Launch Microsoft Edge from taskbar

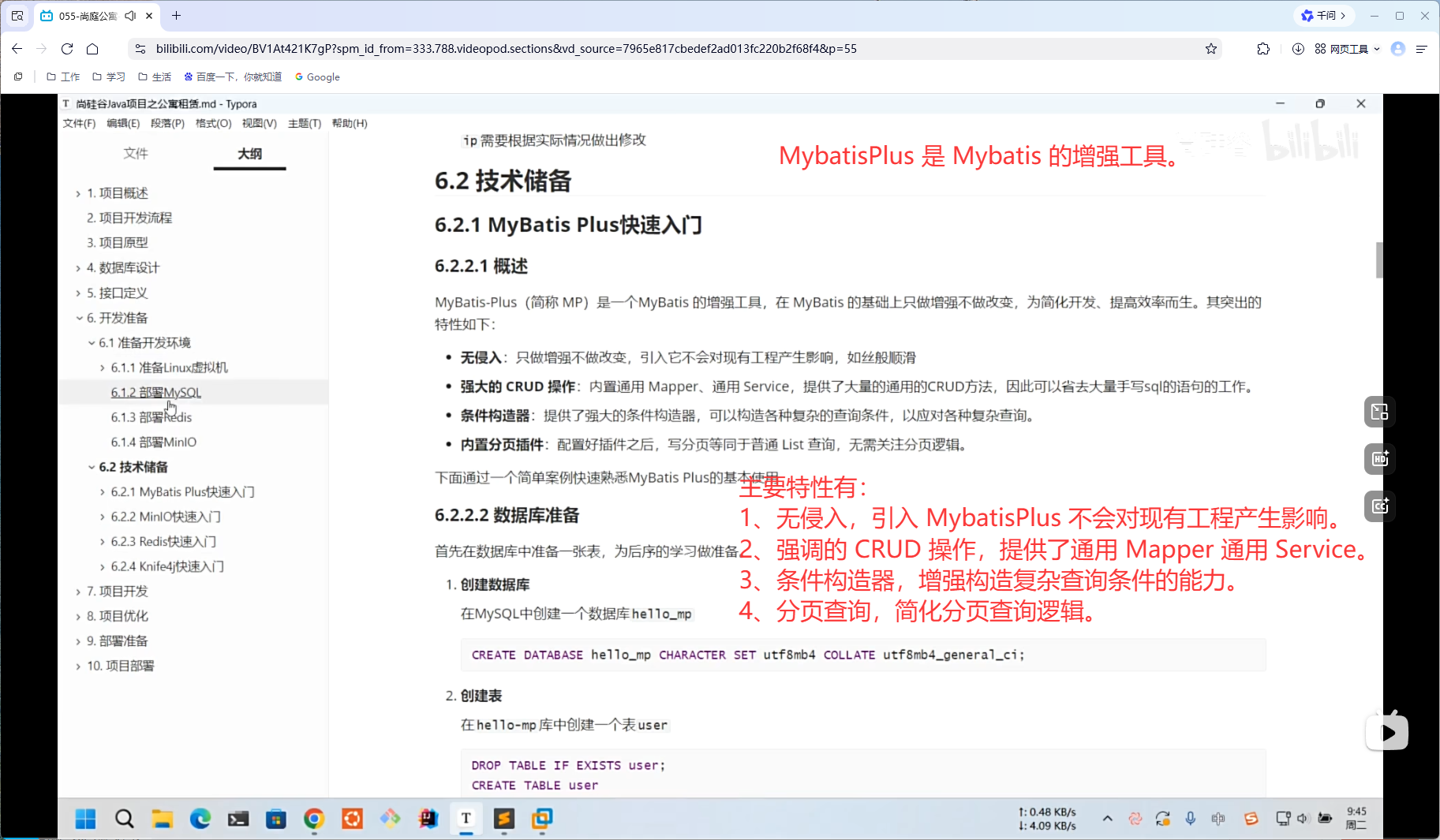200,819
